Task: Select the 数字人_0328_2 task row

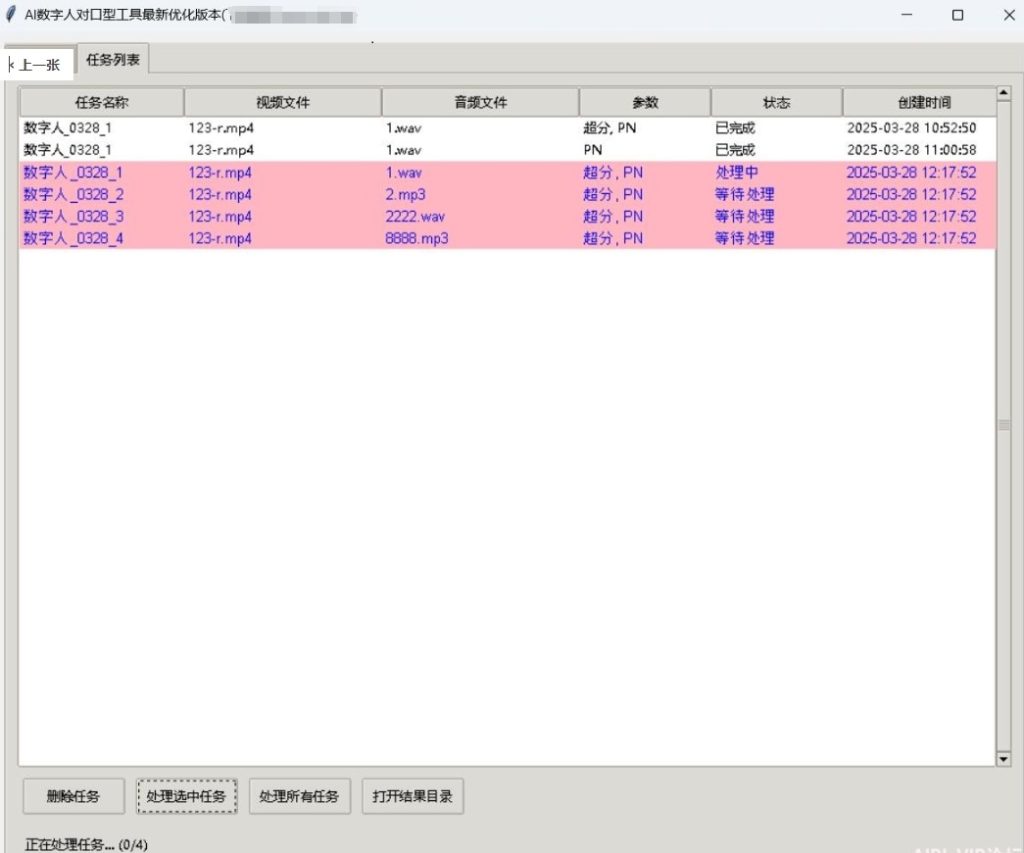Action: (74, 194)
